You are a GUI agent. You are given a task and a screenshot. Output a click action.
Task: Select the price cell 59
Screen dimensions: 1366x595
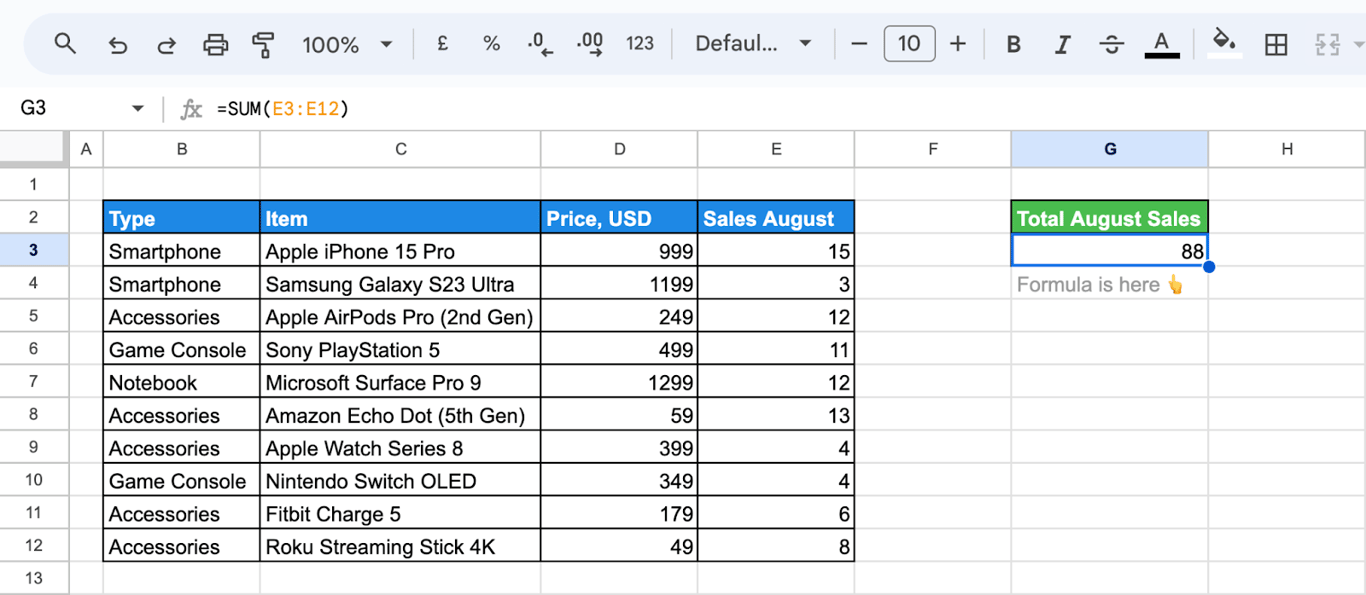(x=619, y=415)
